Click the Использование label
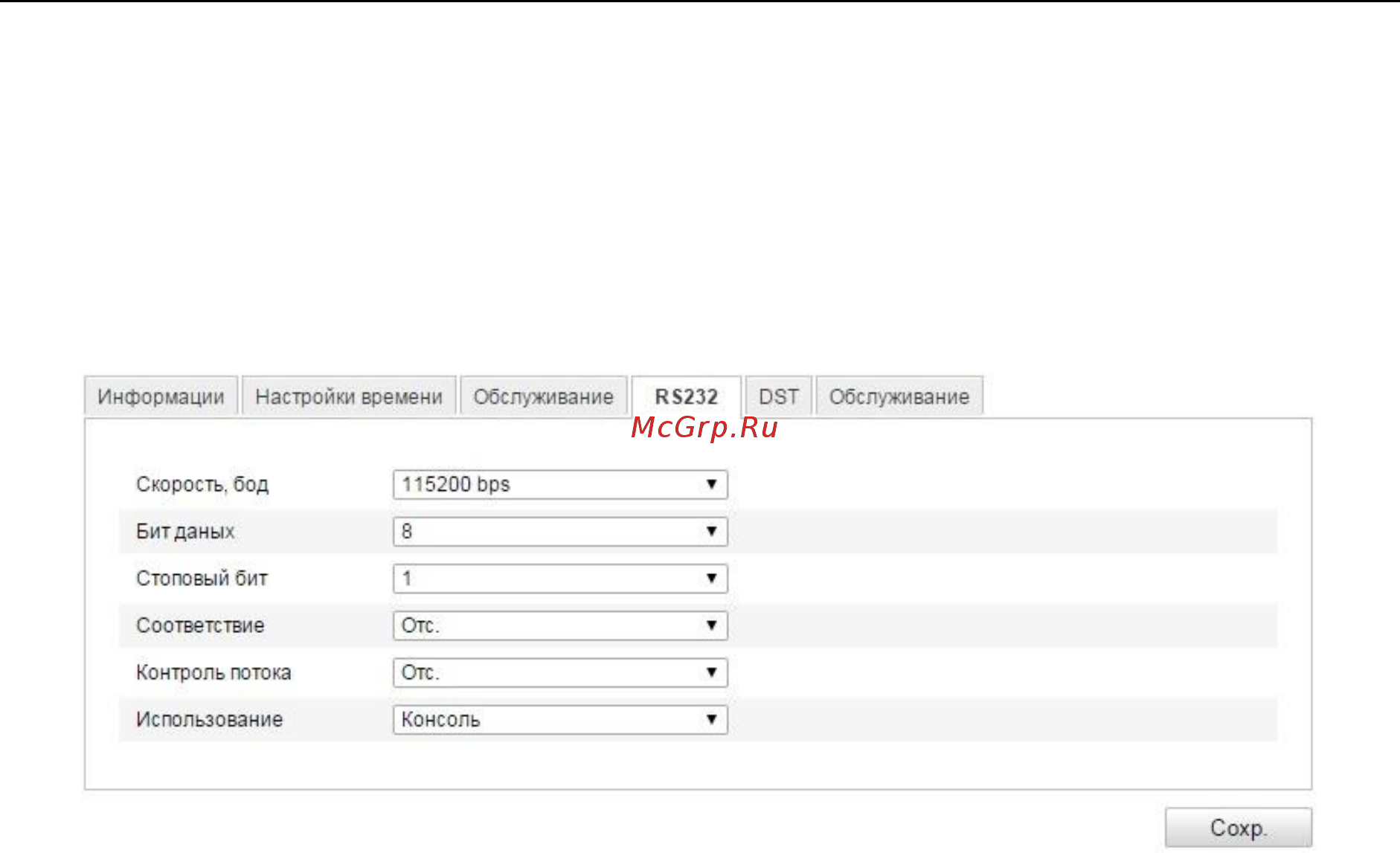This screenshot has width=1400, height=853. tap(209, 719)
